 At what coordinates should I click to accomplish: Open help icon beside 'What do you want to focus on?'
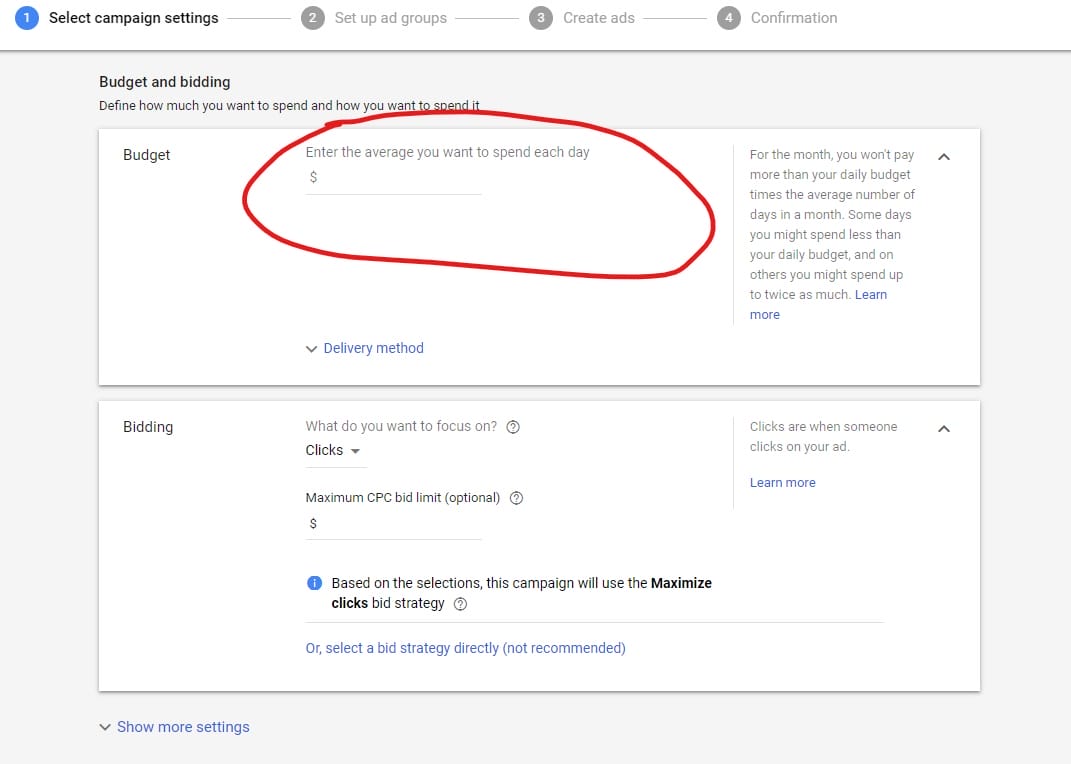pyautogui.click(x=513, y=427)
